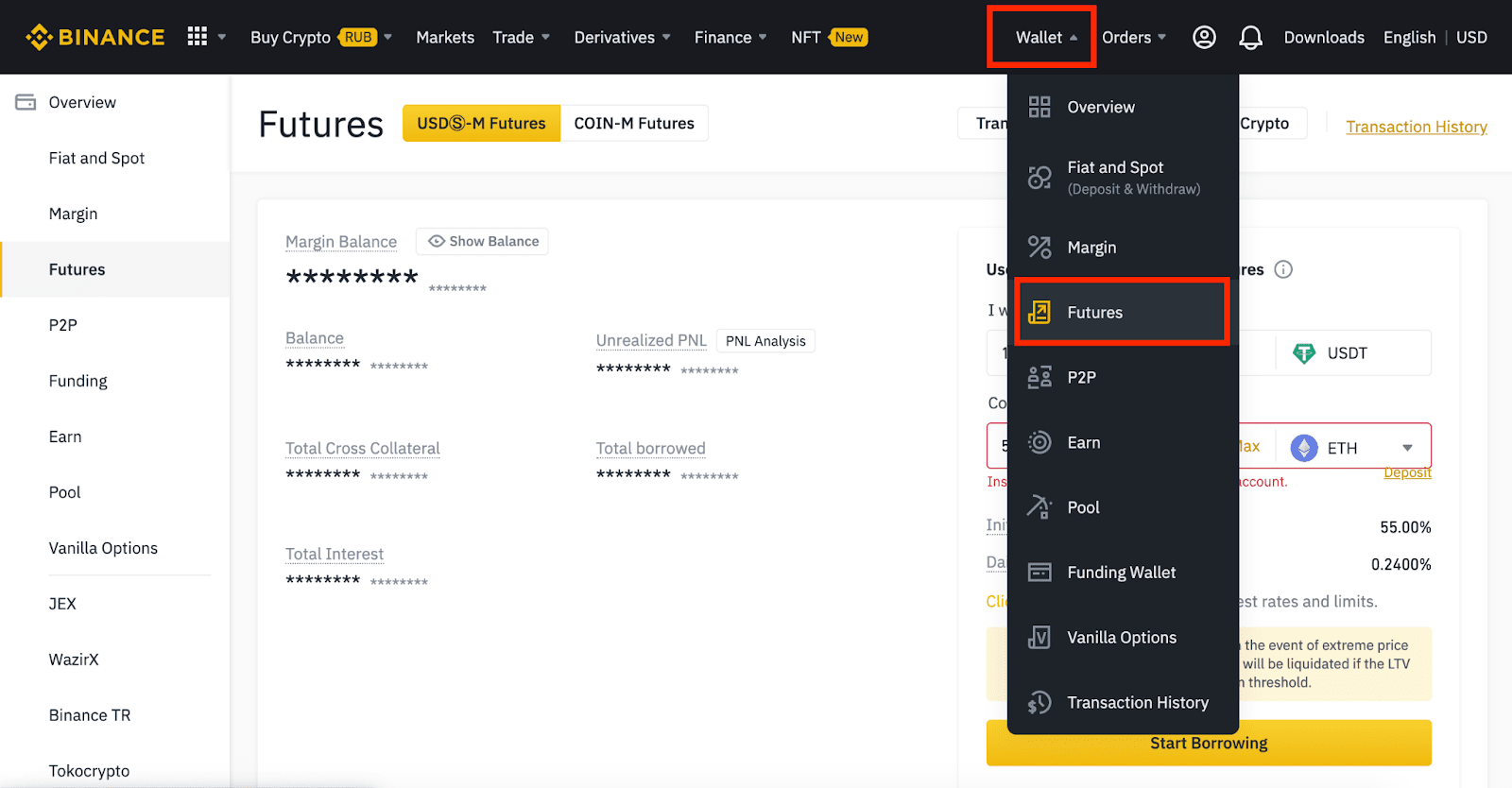The height and width of the screenshot is (788, 1512).
Task: Click Downloads in the header
Action: (1324, 37)
